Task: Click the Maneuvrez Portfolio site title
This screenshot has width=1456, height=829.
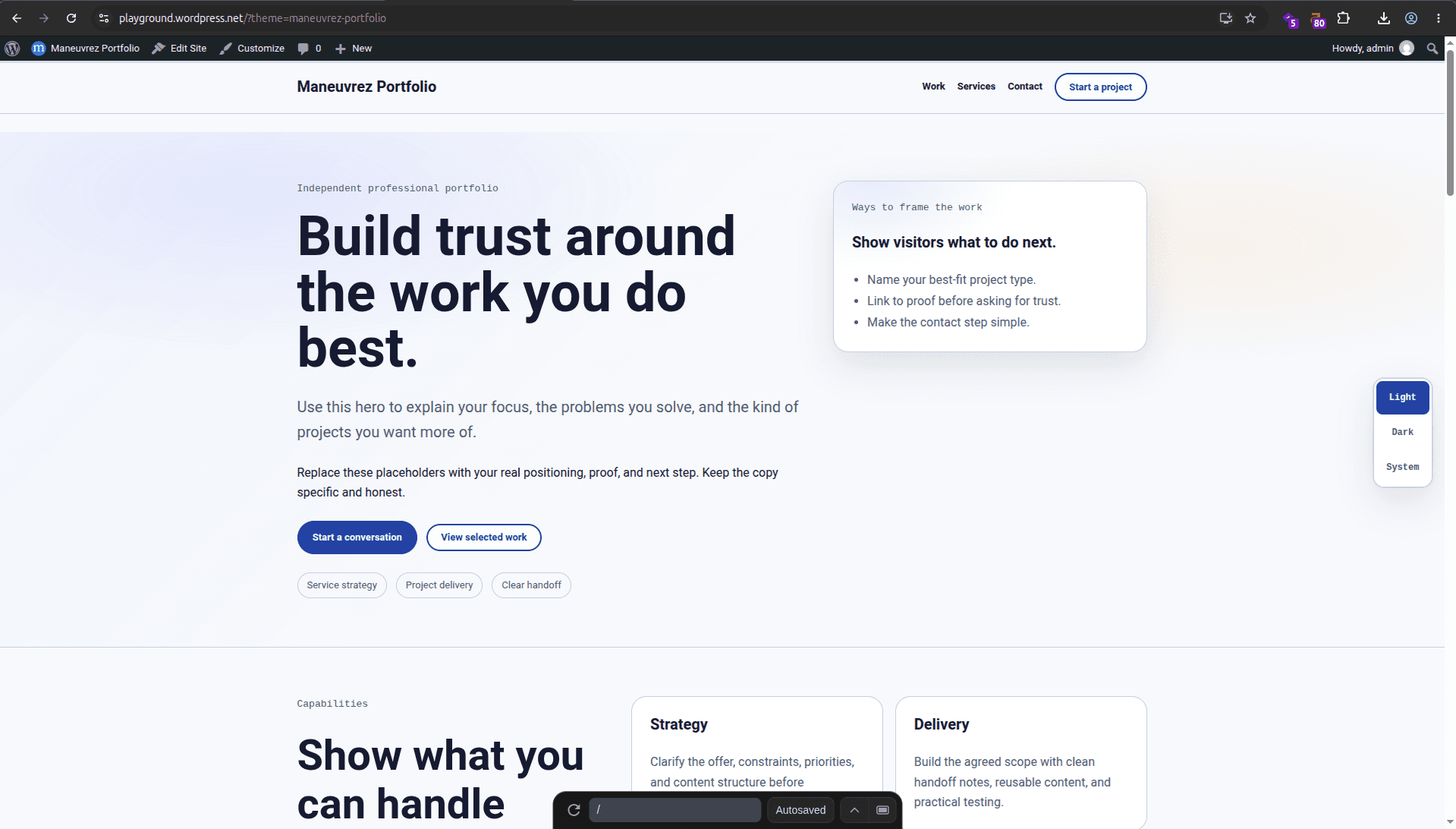Action: (x=366, y=87)
